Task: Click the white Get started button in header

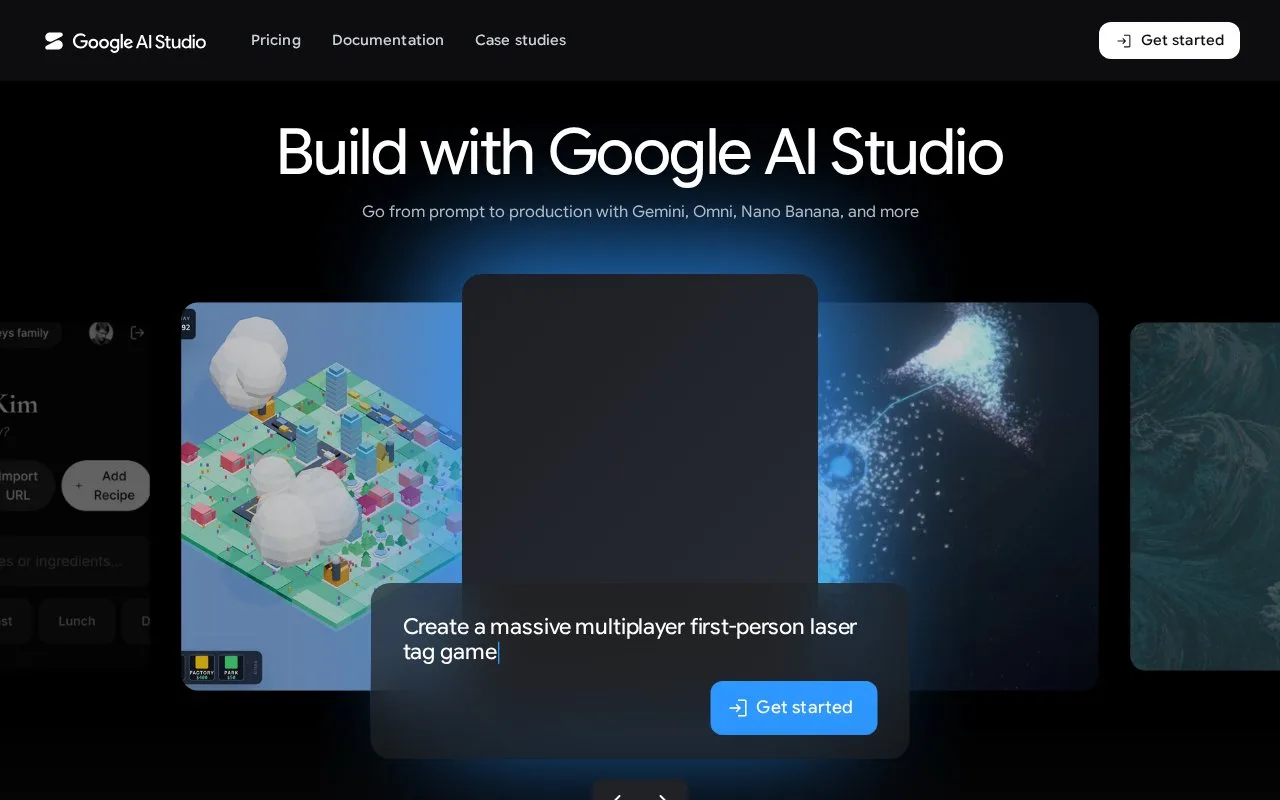Action: pos(1169,40)
